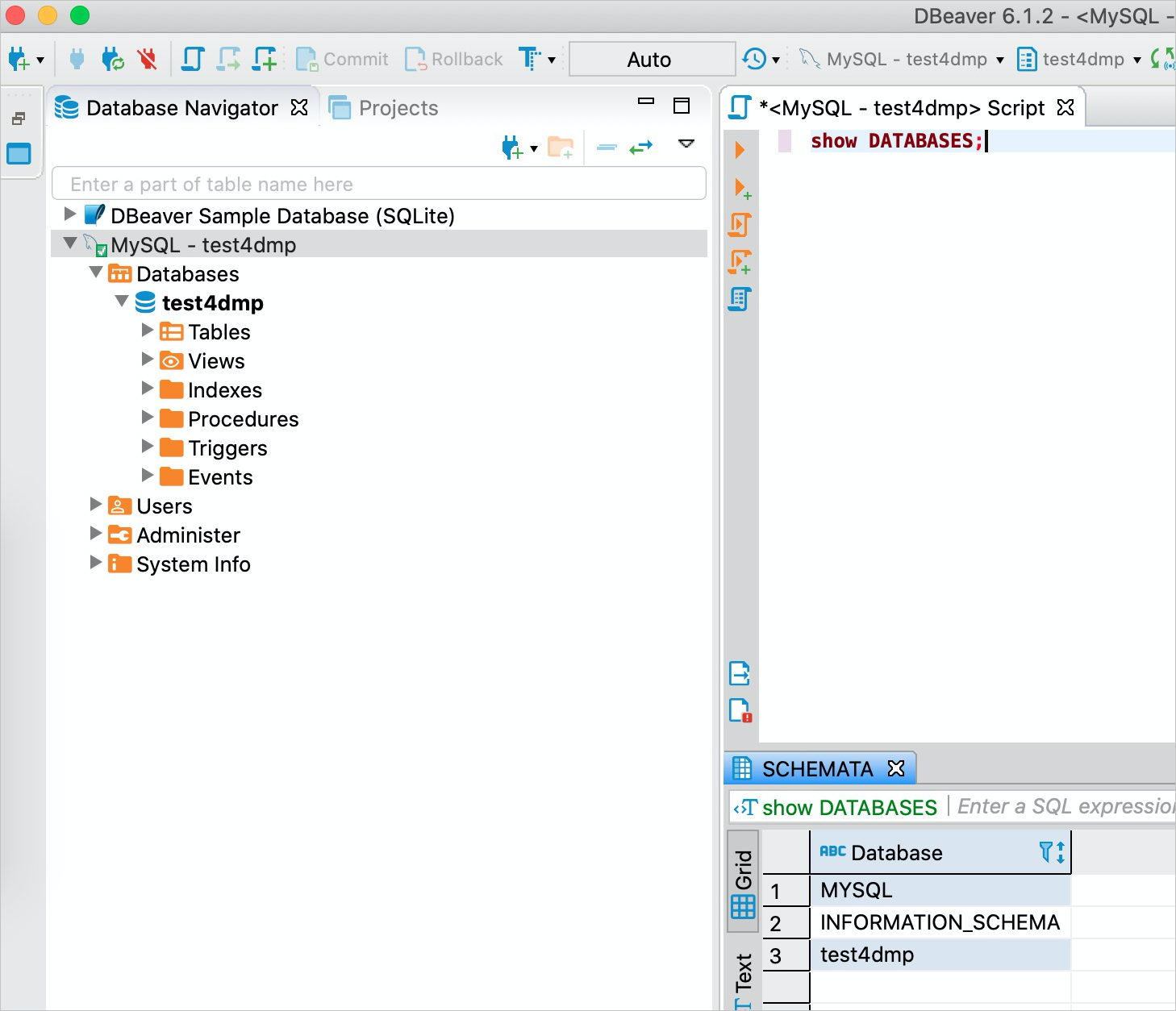Click the Show log panel icon with red badge
The width and height of the screenshot is (1176, 1011).
coord(740,709)
